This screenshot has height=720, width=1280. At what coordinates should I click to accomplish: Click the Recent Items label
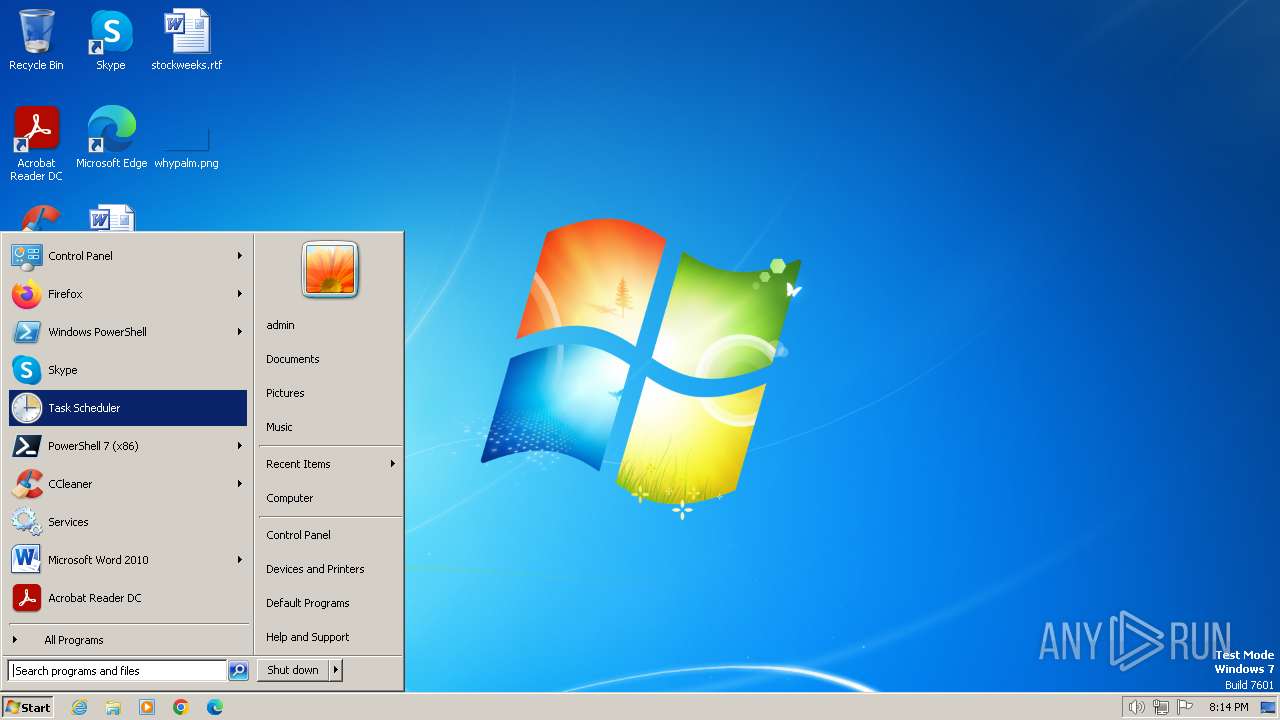pos(298,464)
